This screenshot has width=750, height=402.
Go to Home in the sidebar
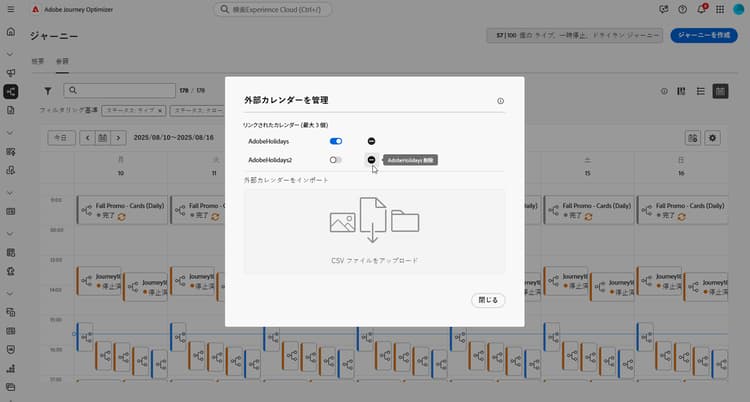click(x=11, y=32)
